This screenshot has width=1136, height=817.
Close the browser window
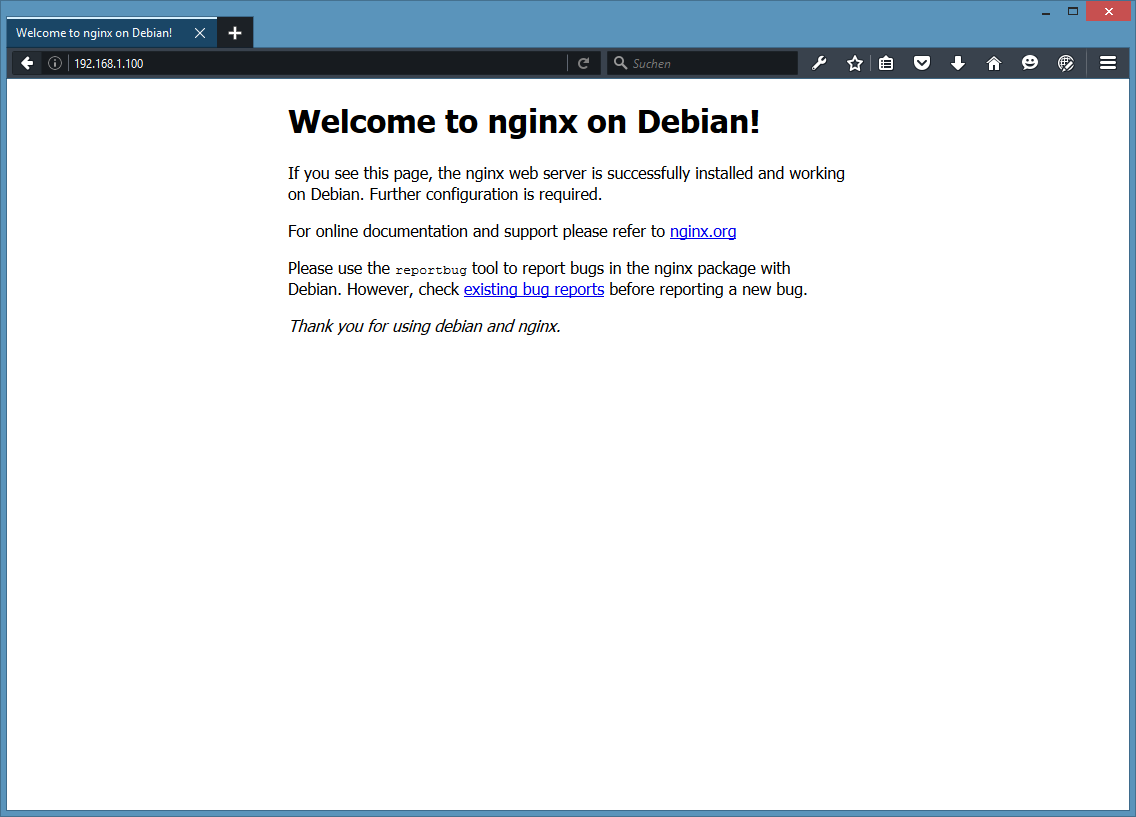[x=1108, y=11]
